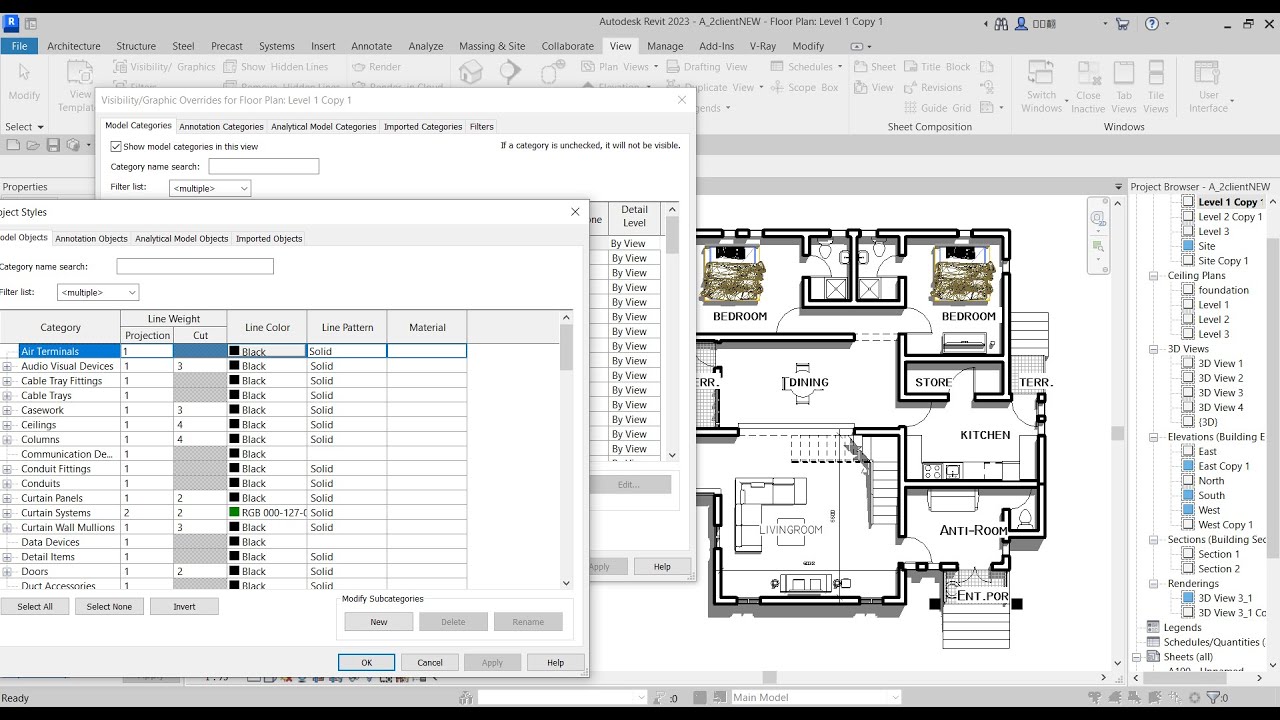Click the Select All button
Image resolution: width=1280 pixels, height=720 pixels.
point(35,607)
